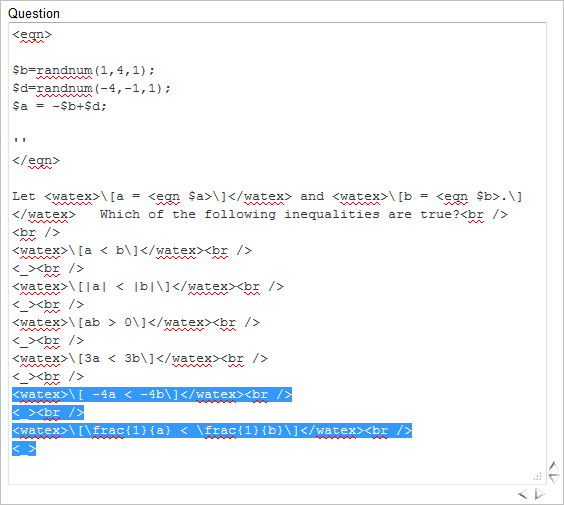Image resolution: width=564 pixels, height=505 pixels.
Task: Click the empty quotes '' line in eqn block
Action: point(20,140)
